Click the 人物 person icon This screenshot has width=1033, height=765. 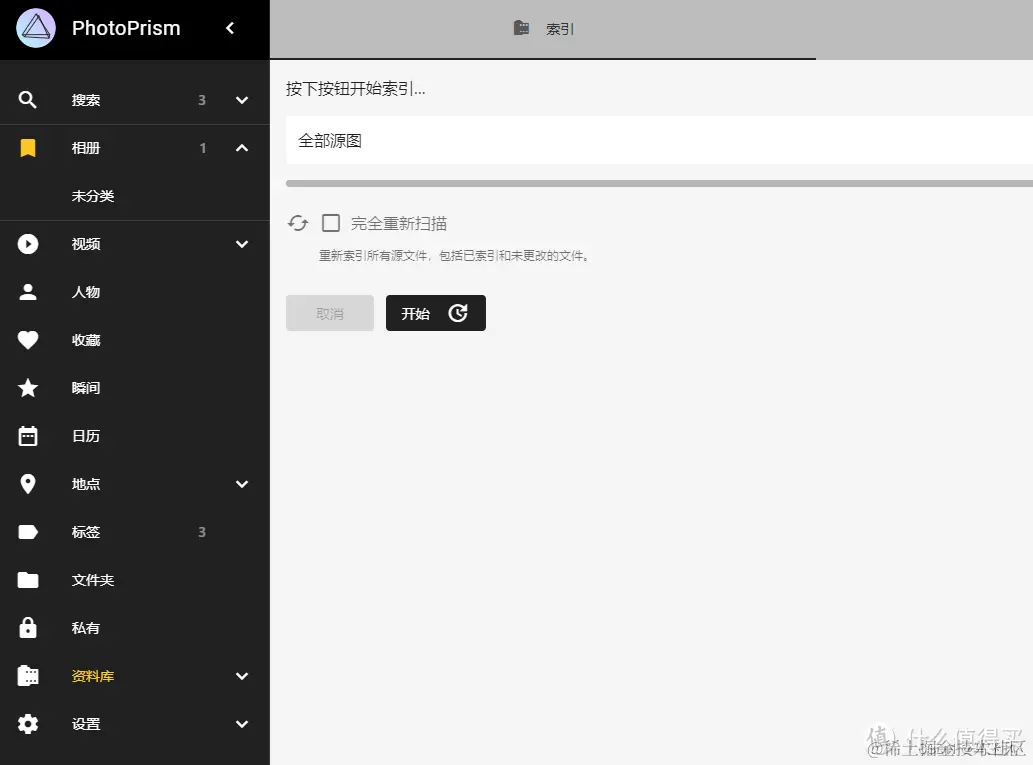click(x=27, y=291)
